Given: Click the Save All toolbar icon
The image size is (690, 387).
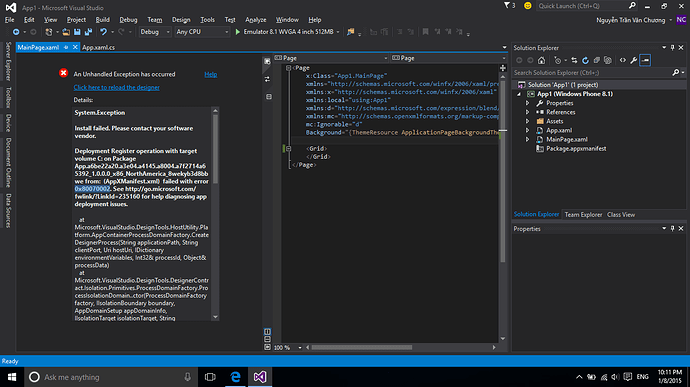Looking at the screenshot, I should tap(88, 32).
